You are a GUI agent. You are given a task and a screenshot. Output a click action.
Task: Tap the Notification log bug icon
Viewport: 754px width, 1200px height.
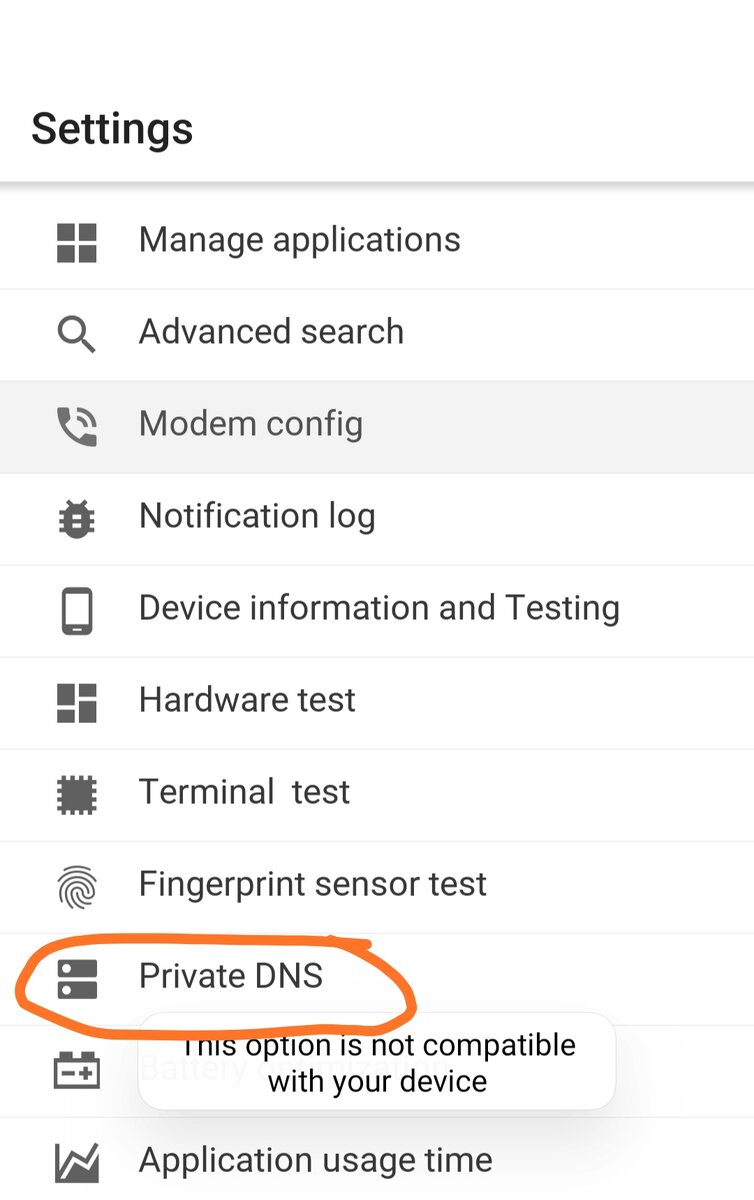[x=77, y=518]
